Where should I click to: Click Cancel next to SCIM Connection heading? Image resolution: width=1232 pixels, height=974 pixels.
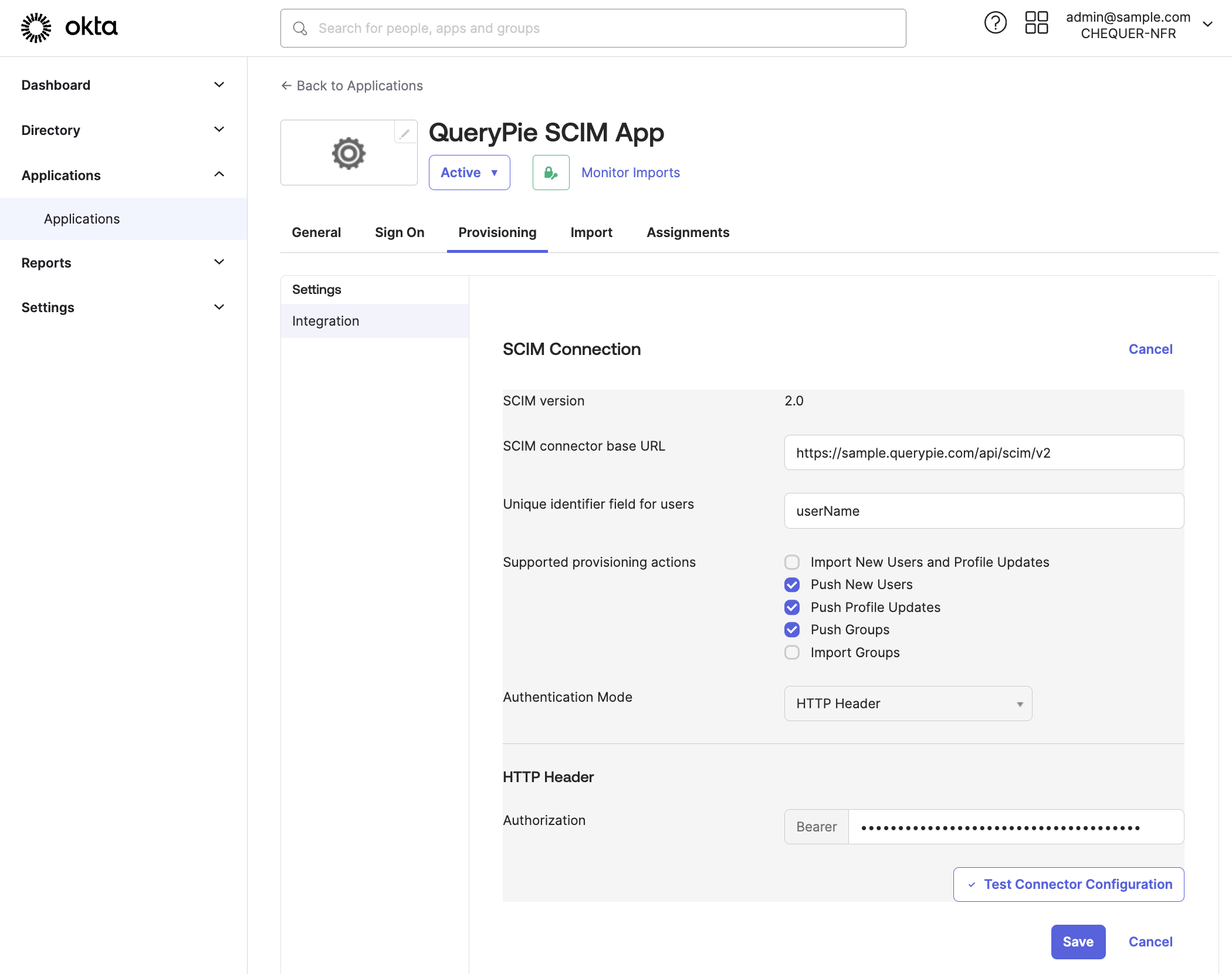1150,349
